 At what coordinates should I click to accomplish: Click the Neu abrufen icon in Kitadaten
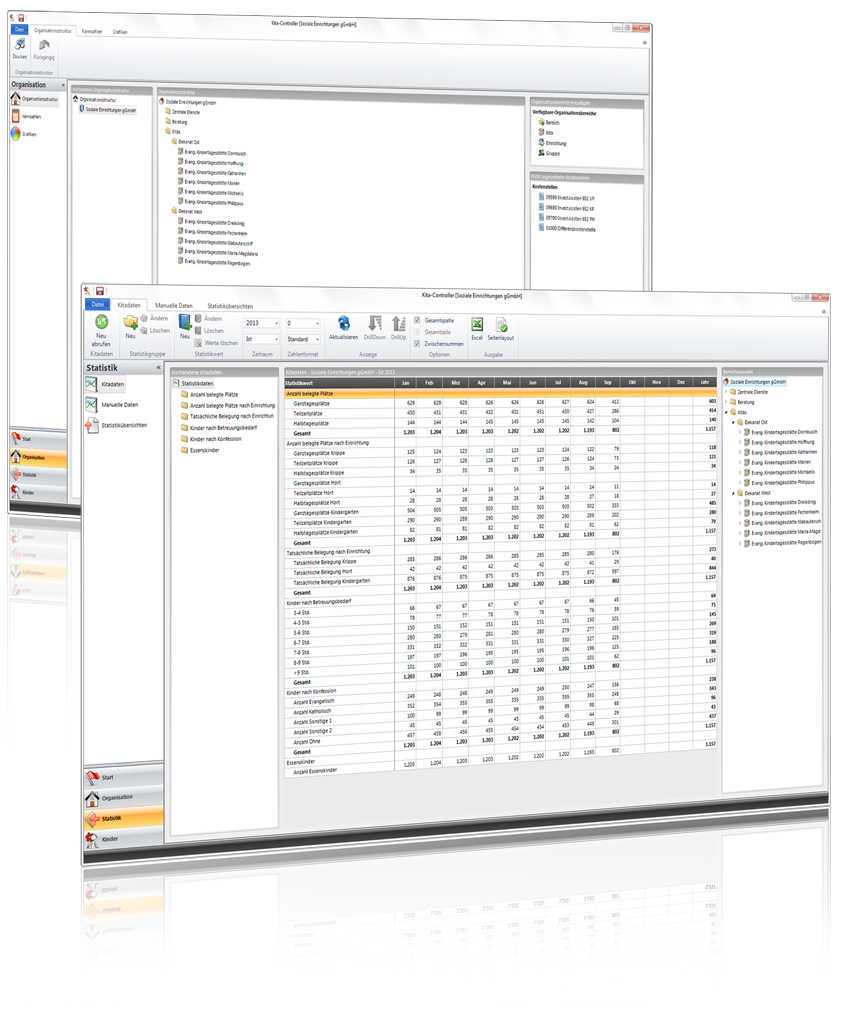tap(101, 323)
